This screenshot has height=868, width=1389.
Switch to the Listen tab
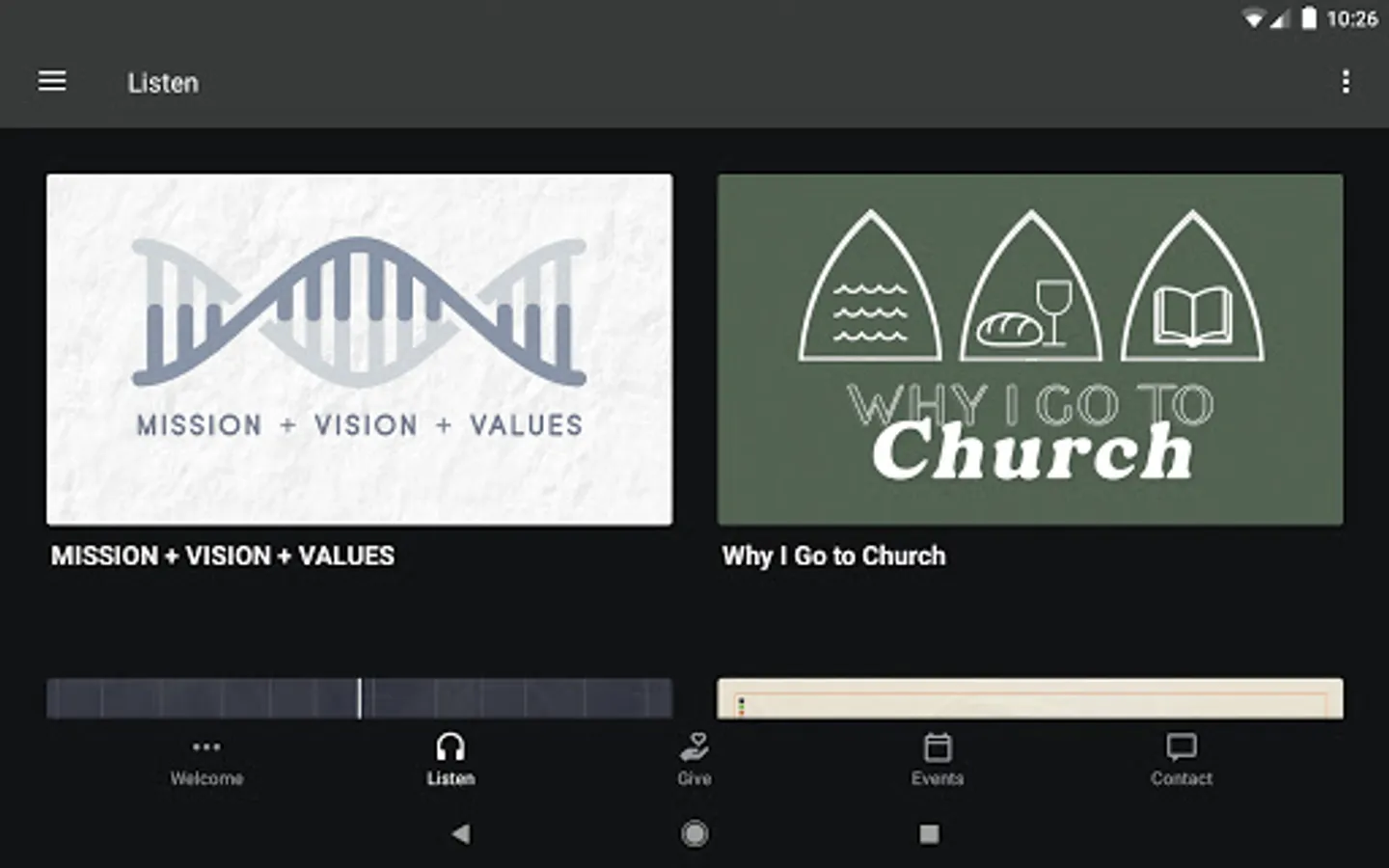pyautogui.click(x=450, y=761)
